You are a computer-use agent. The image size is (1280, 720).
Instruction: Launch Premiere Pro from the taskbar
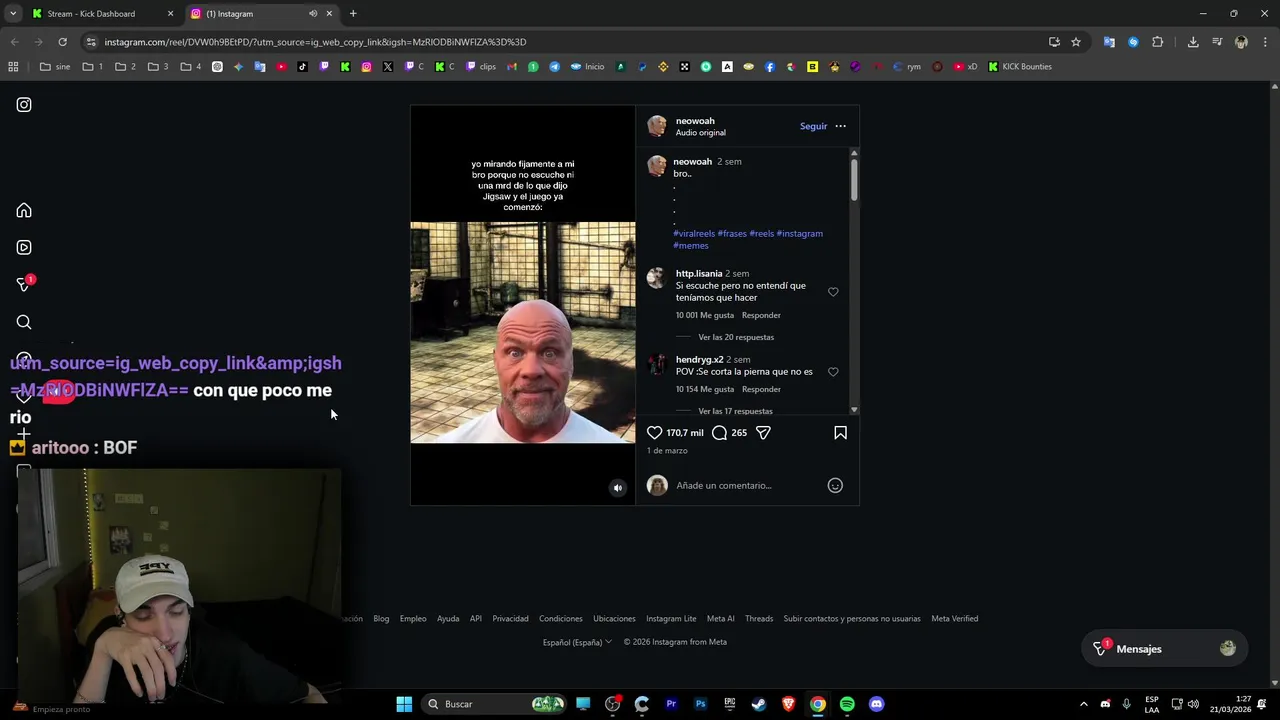[x=671, y=704]
